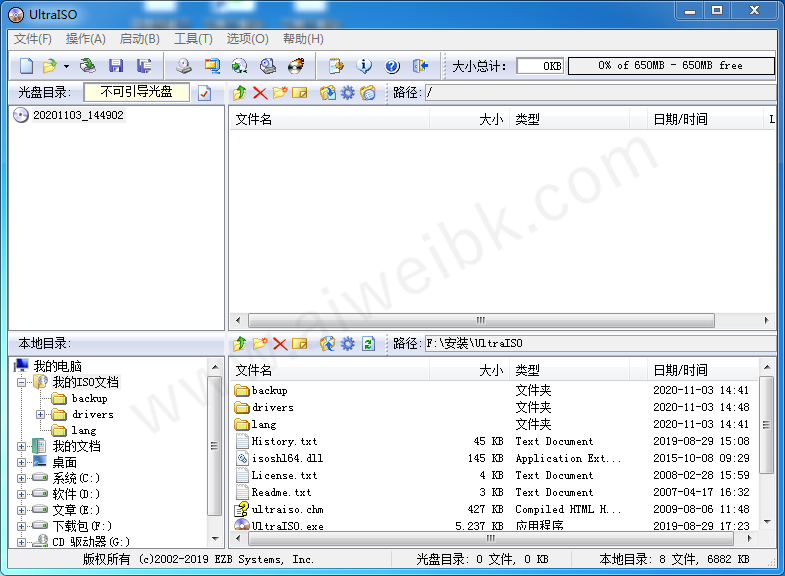Sort local list by 日期/时间 column header
Viewport: 785px width, 576px height.
coord(703,370)
